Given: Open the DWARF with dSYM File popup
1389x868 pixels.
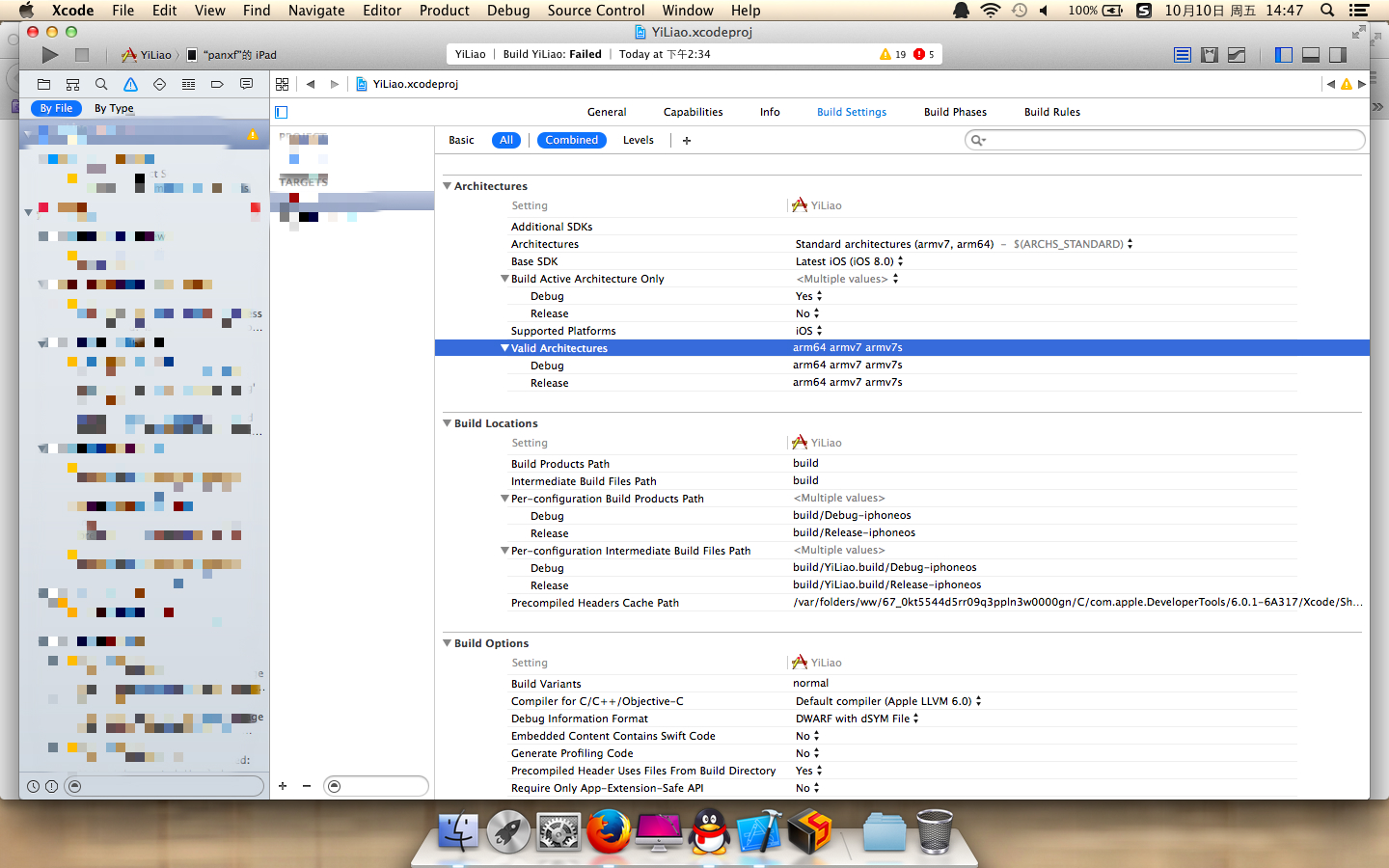Looking at the screenshot, I should pyautogui.click(x=857, y=719).
